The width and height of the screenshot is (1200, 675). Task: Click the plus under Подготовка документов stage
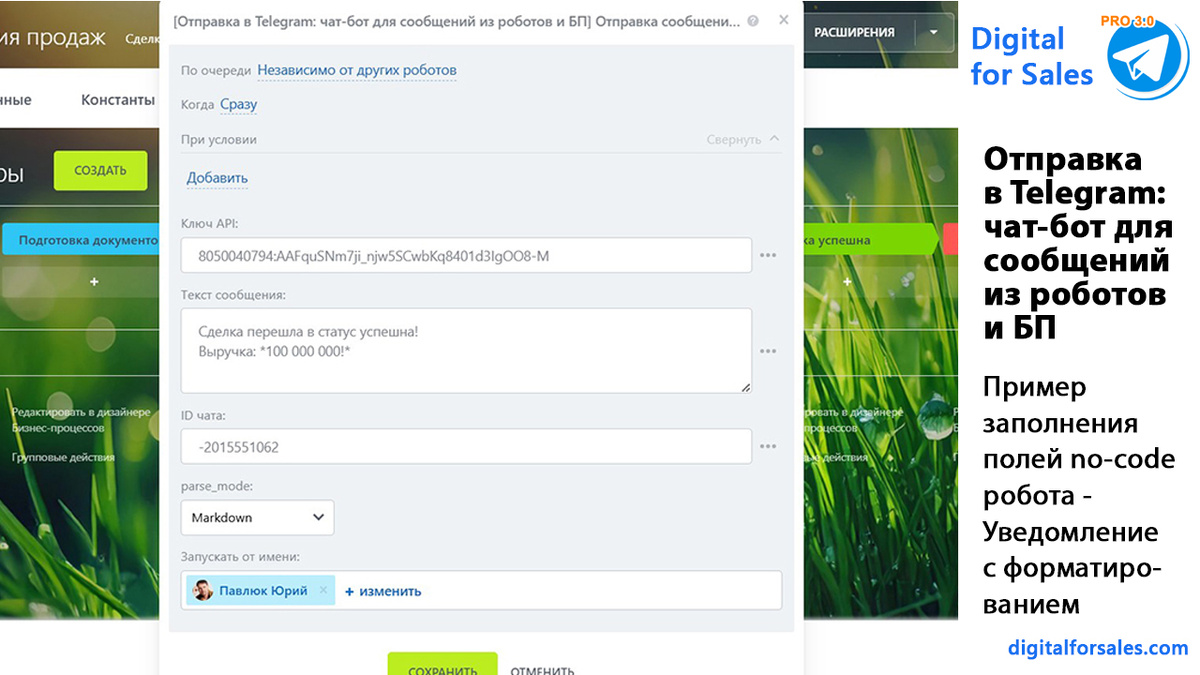point(94,282)
